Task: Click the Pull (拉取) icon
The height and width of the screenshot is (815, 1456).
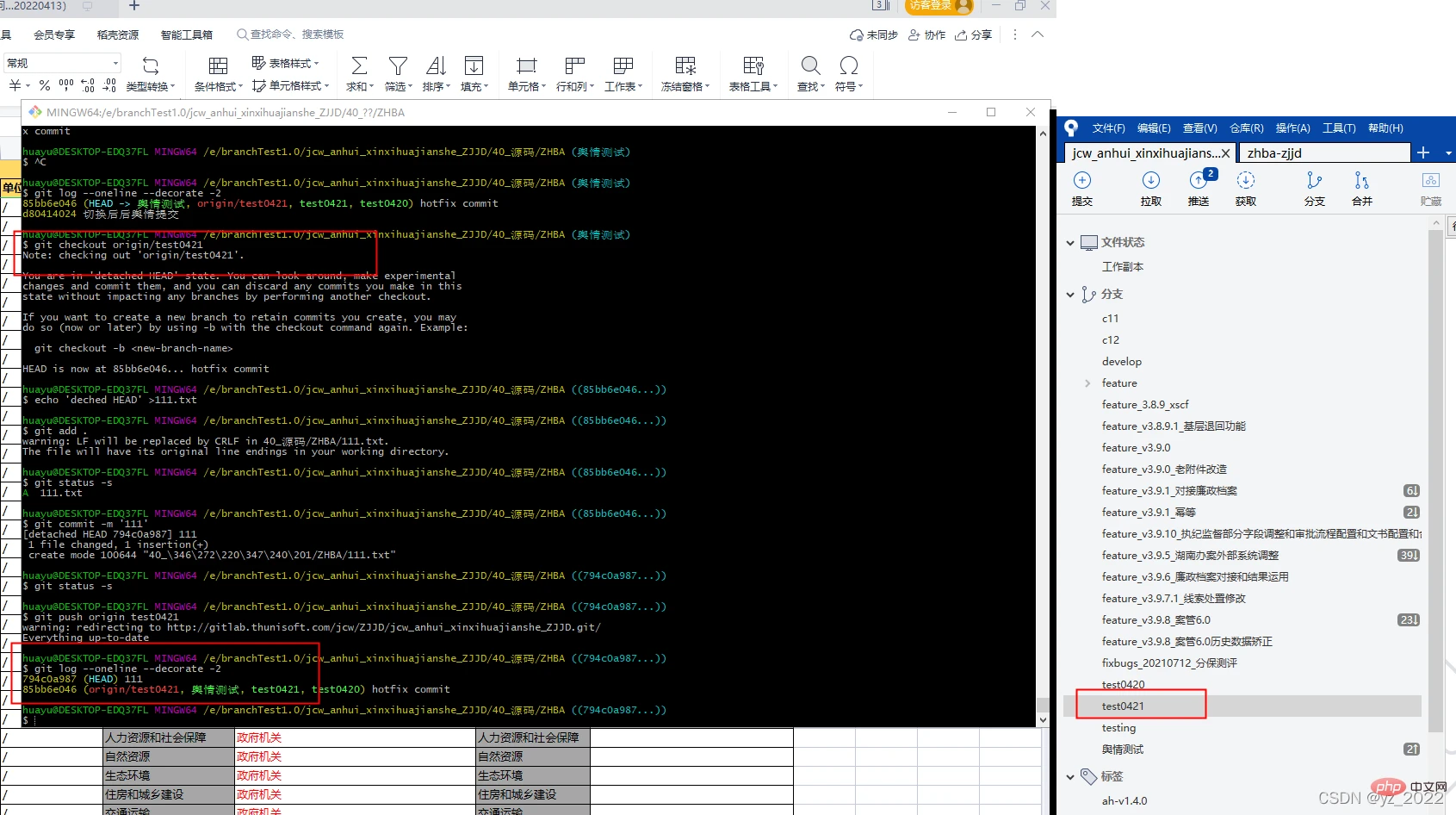Action: point(1150,181)
